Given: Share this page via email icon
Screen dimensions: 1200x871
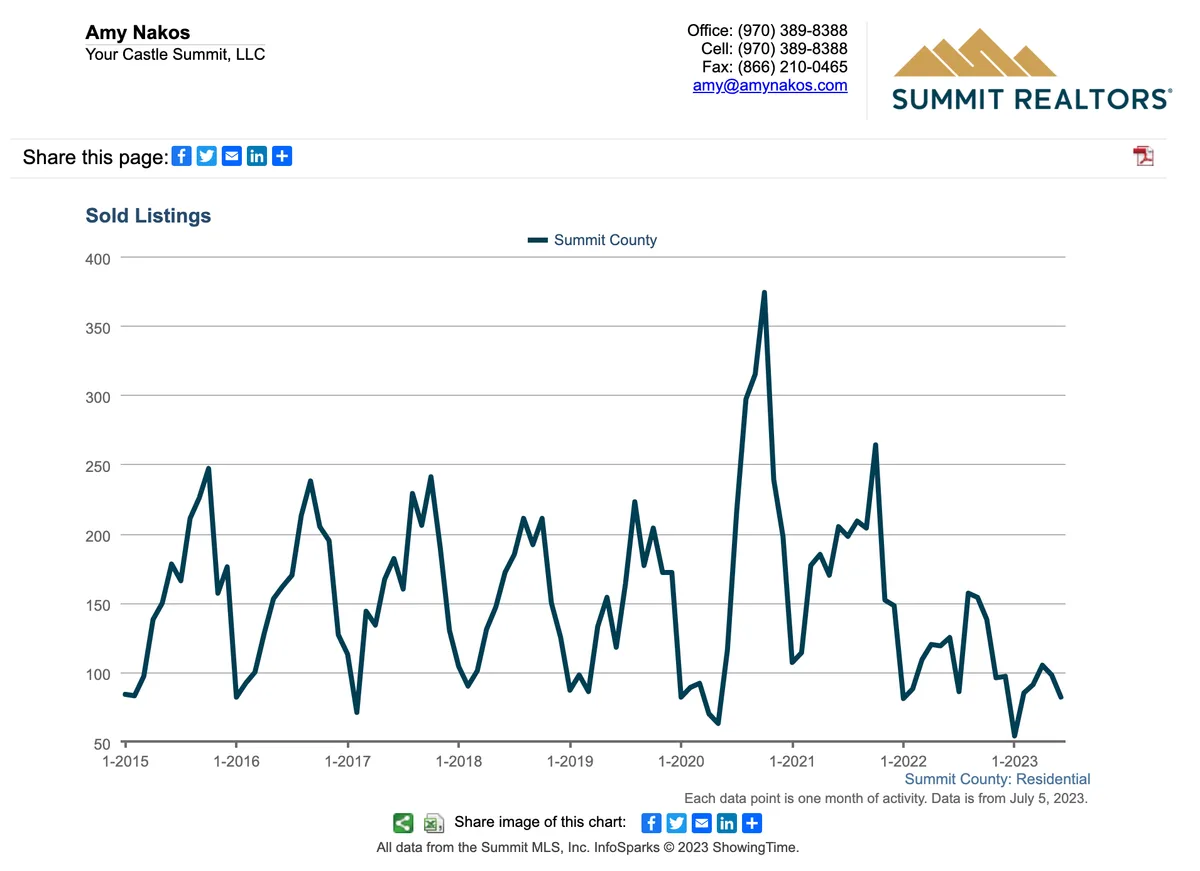Looking at the screenshot, I should [232, 156].
